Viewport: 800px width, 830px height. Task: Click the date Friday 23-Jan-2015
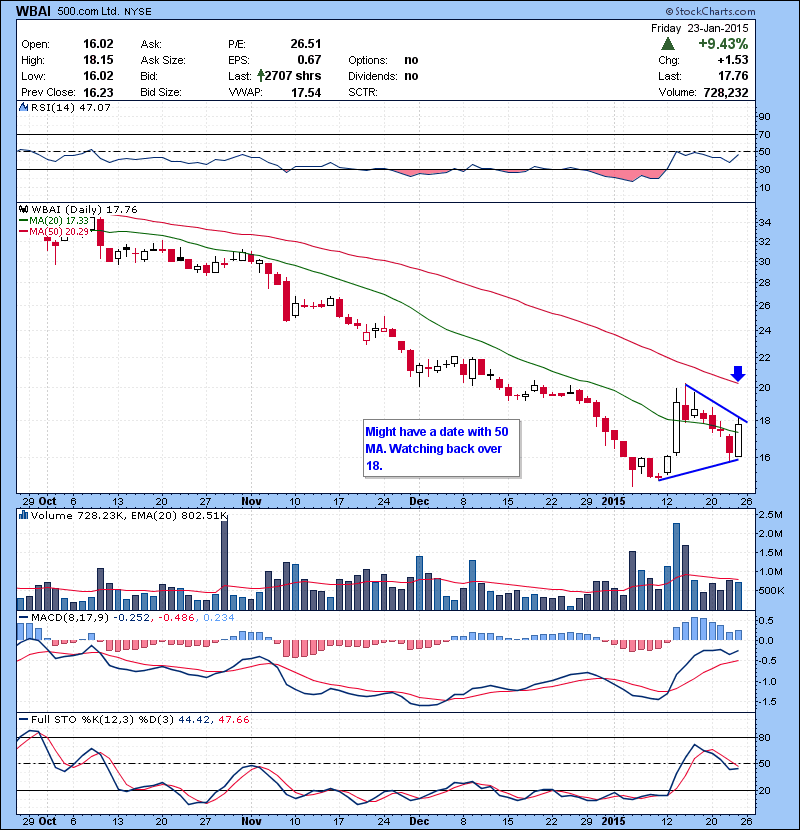(x=699, y=28)
